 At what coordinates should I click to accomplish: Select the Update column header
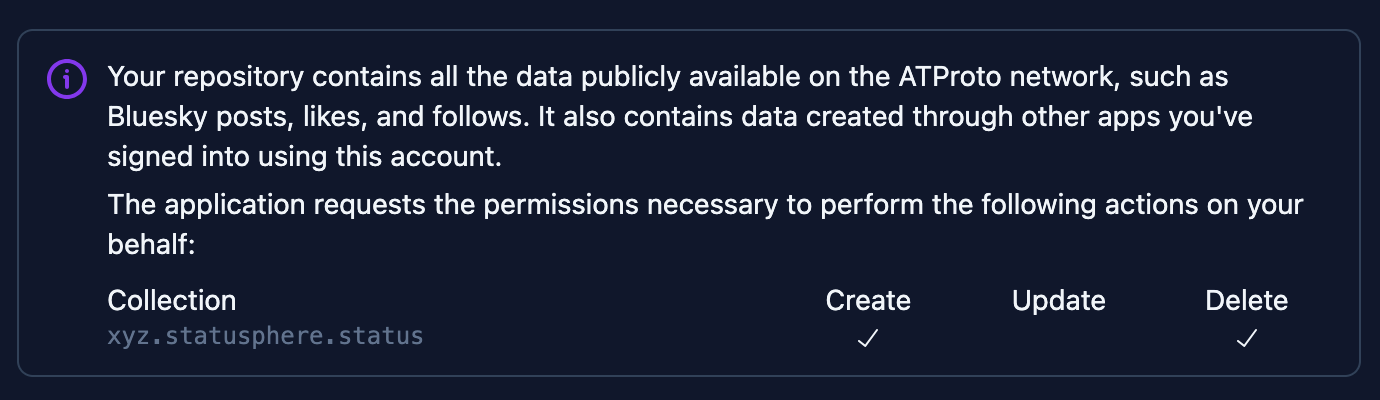[1058, 300]
